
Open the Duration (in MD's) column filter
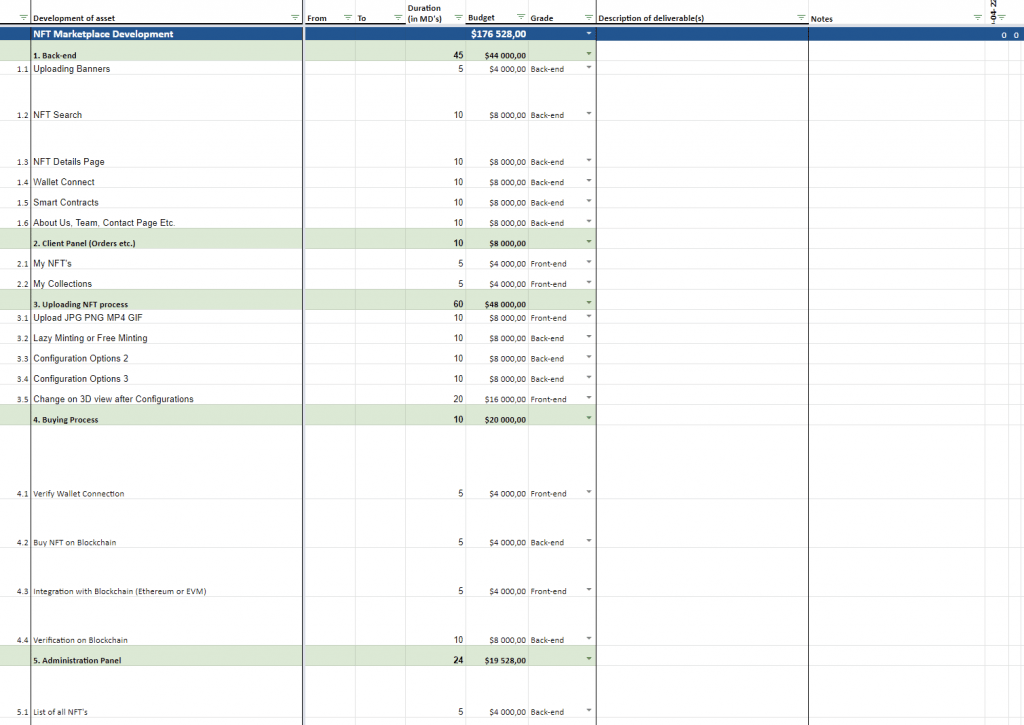pyautogui.click(x=458, y=18)
